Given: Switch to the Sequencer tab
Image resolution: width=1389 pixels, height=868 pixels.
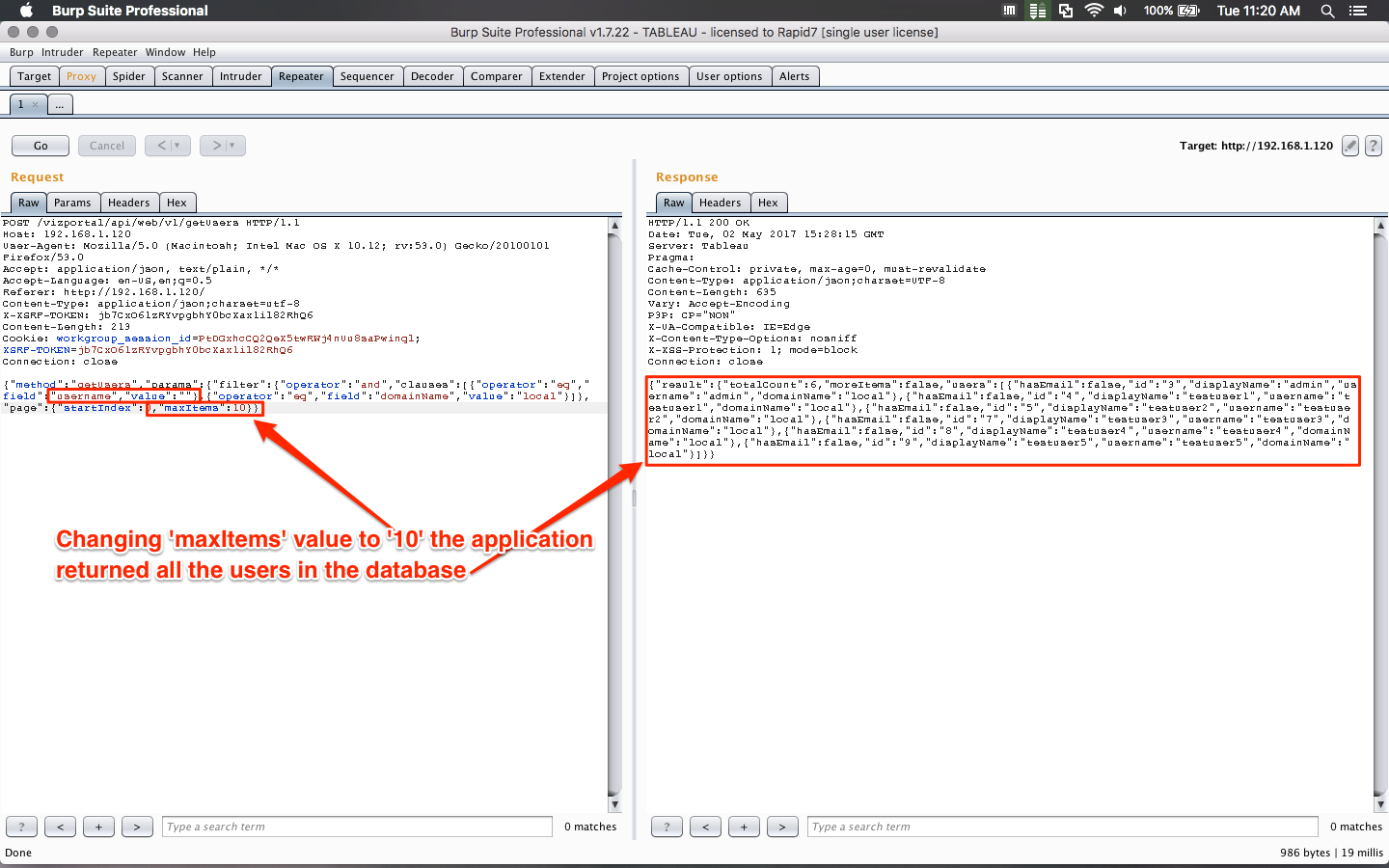Looking at the screenshot, I should [x=367, y=76].
